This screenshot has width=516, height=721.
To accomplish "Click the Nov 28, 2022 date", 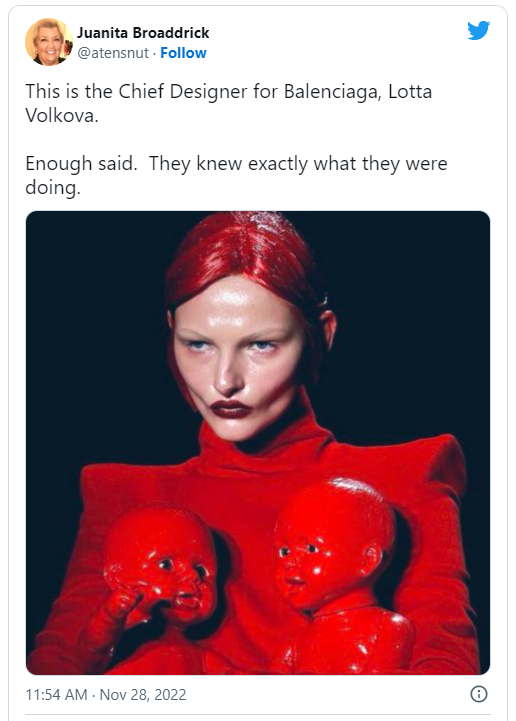I will click(x=143, y=694).
